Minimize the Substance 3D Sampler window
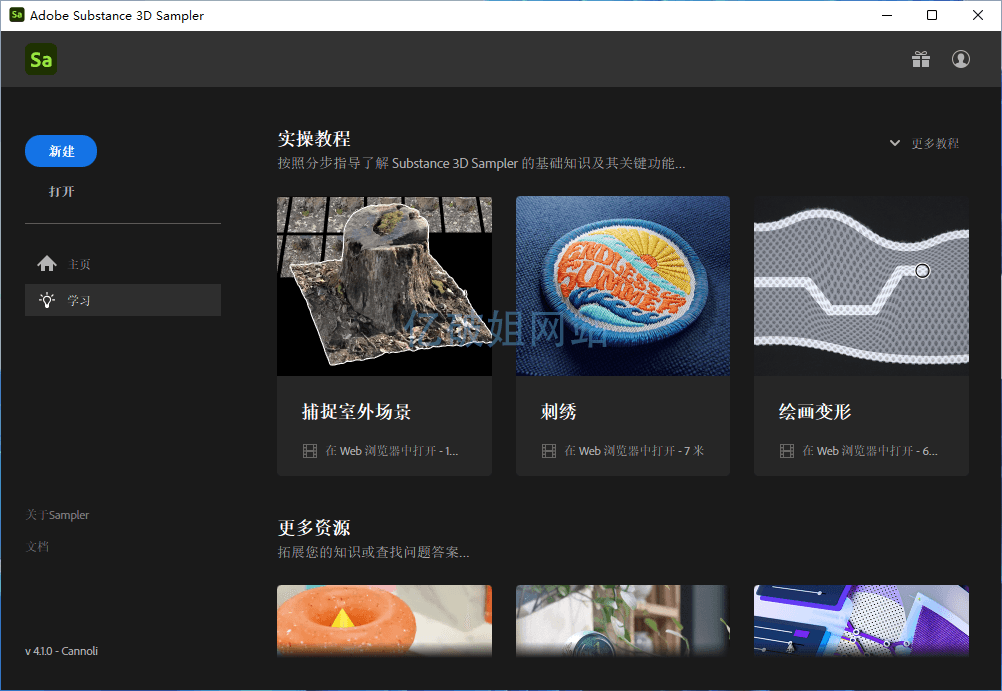This screenshot has height=691, width=1002. point(887,15)
